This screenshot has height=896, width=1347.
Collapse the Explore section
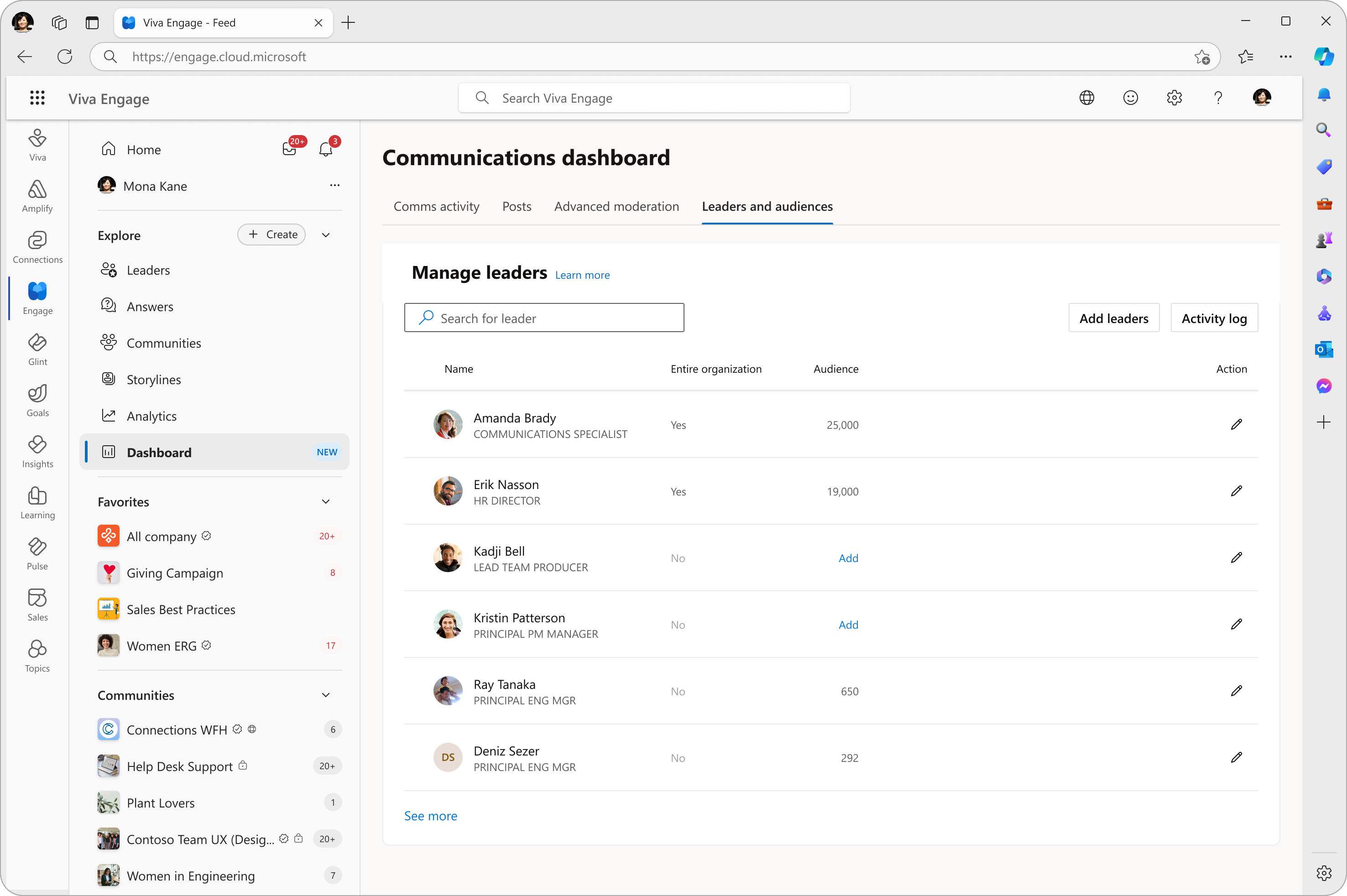pos(325,234)
